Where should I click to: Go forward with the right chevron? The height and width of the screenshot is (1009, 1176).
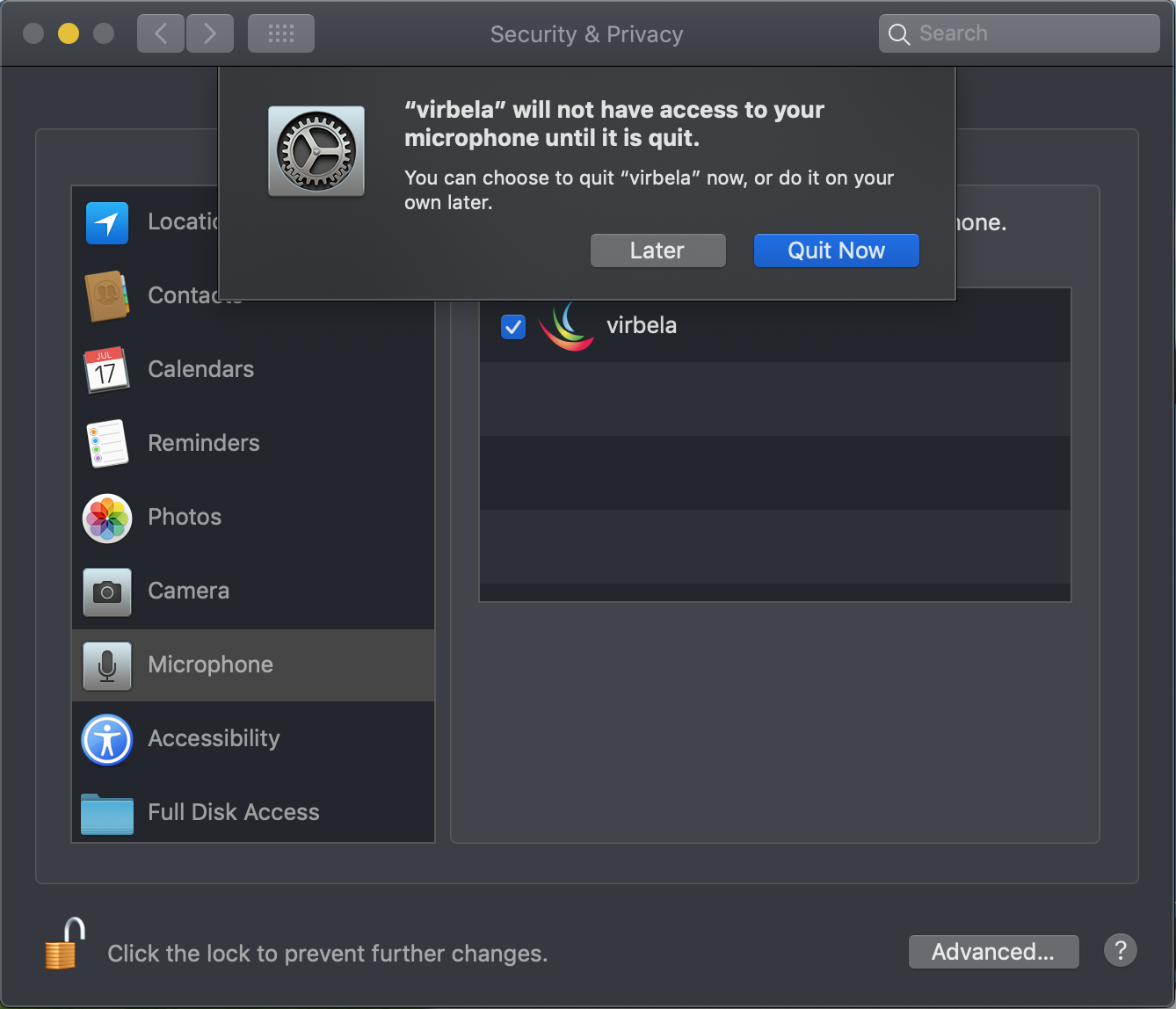pyautogui.click(x=210, y=34)
